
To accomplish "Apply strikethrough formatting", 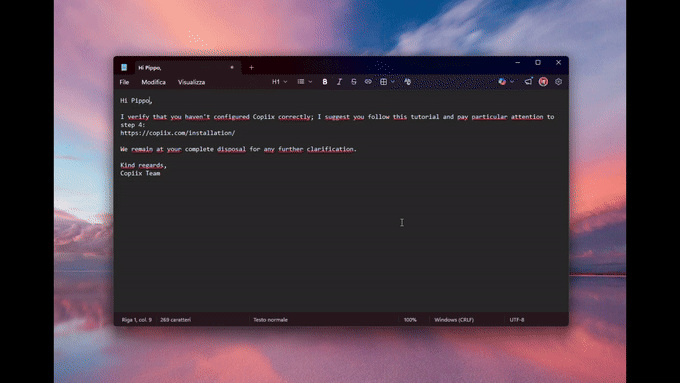I will coord(353,82).
